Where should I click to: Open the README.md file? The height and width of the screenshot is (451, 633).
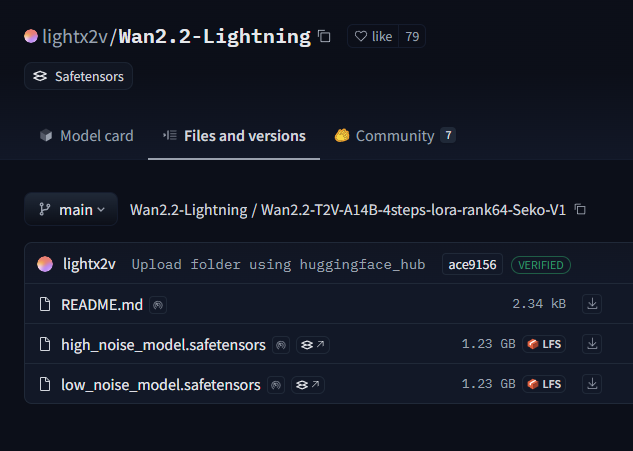point(102,305)
